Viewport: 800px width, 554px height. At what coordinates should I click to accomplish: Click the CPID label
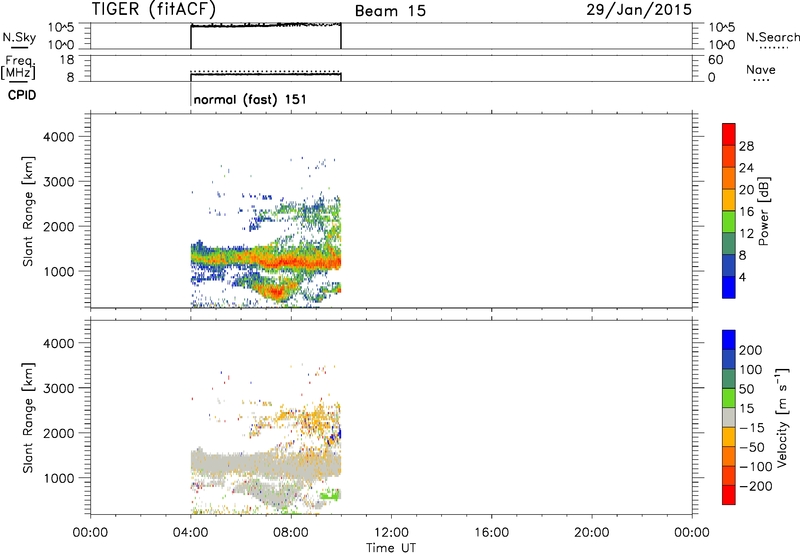pos(22,95)
